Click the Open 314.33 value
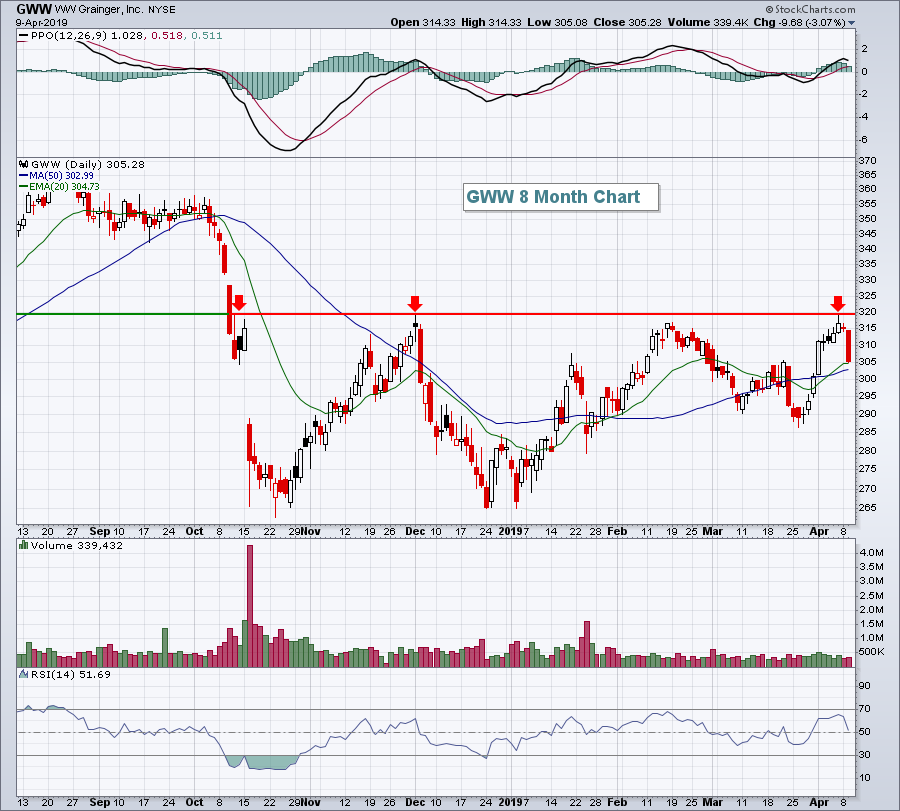Screen dimensions: 900x811 pyautogui.click(x=423, y=22)
